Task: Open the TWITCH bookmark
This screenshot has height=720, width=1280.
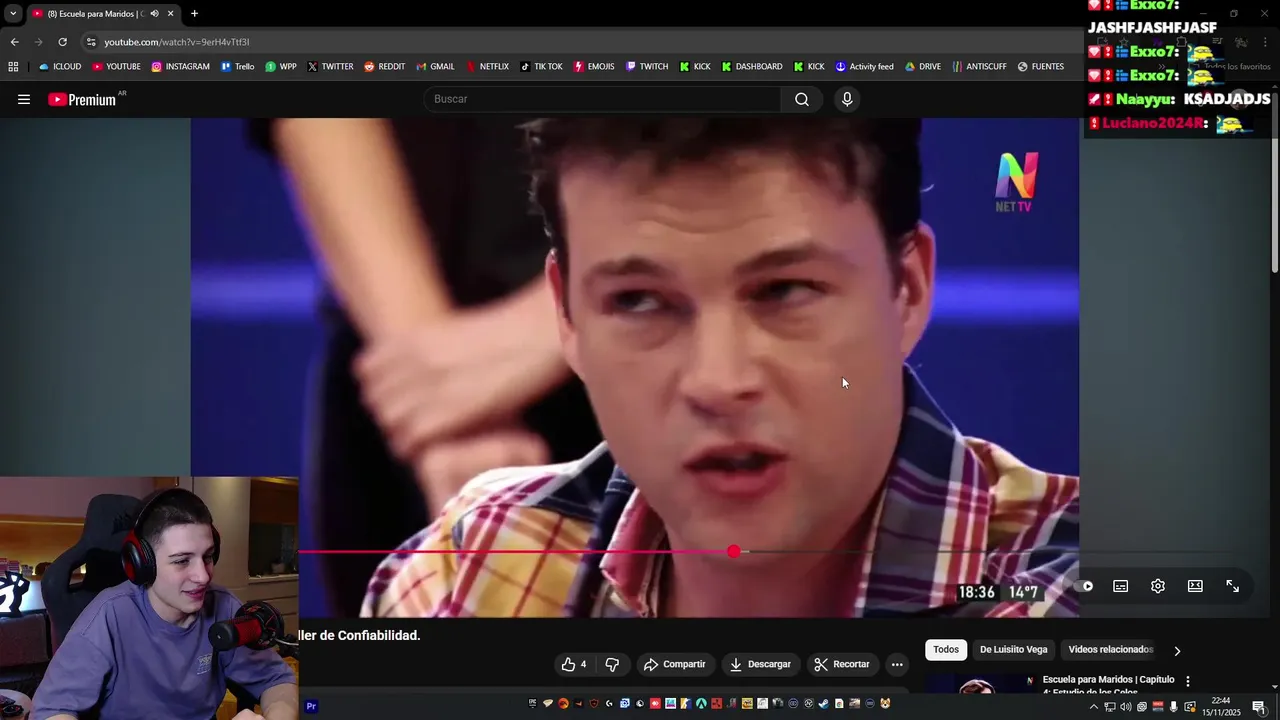Action: click(x=647, y=67)
